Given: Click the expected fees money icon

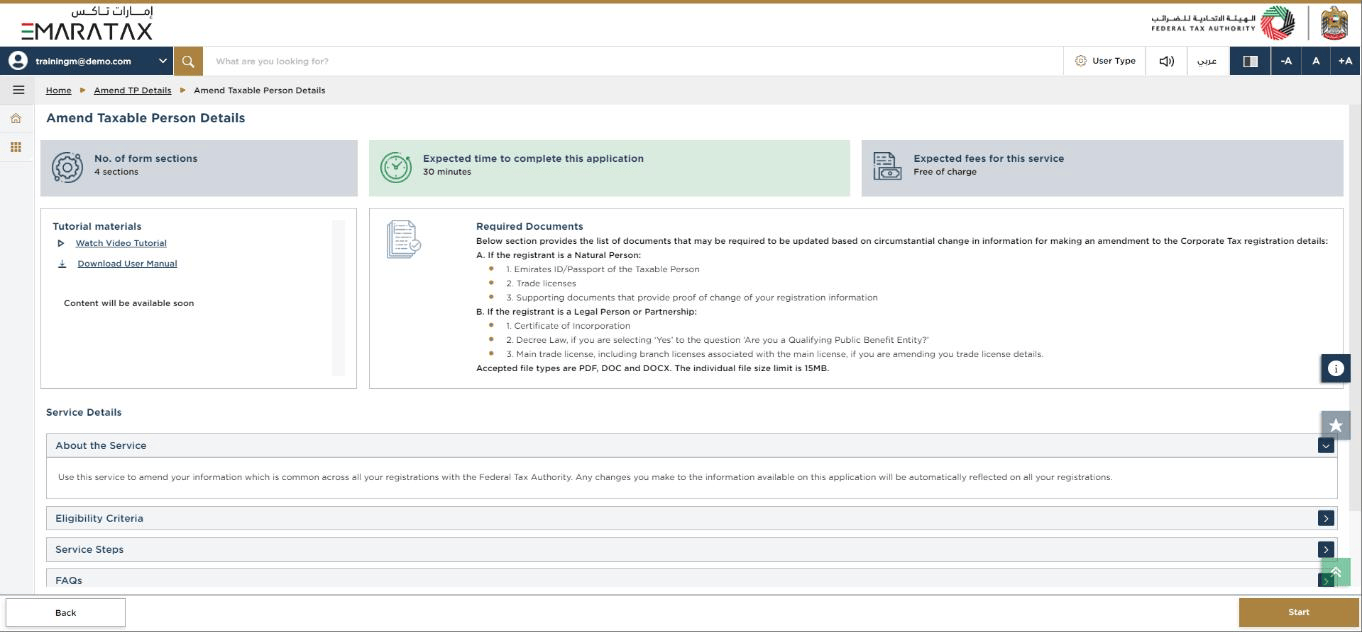Looking at the screenshot, I should point(887,167).
